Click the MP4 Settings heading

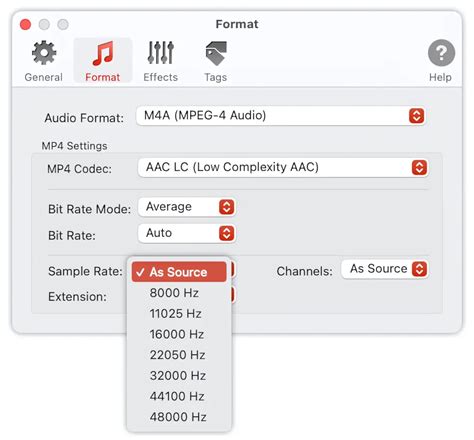click(74, 146)
